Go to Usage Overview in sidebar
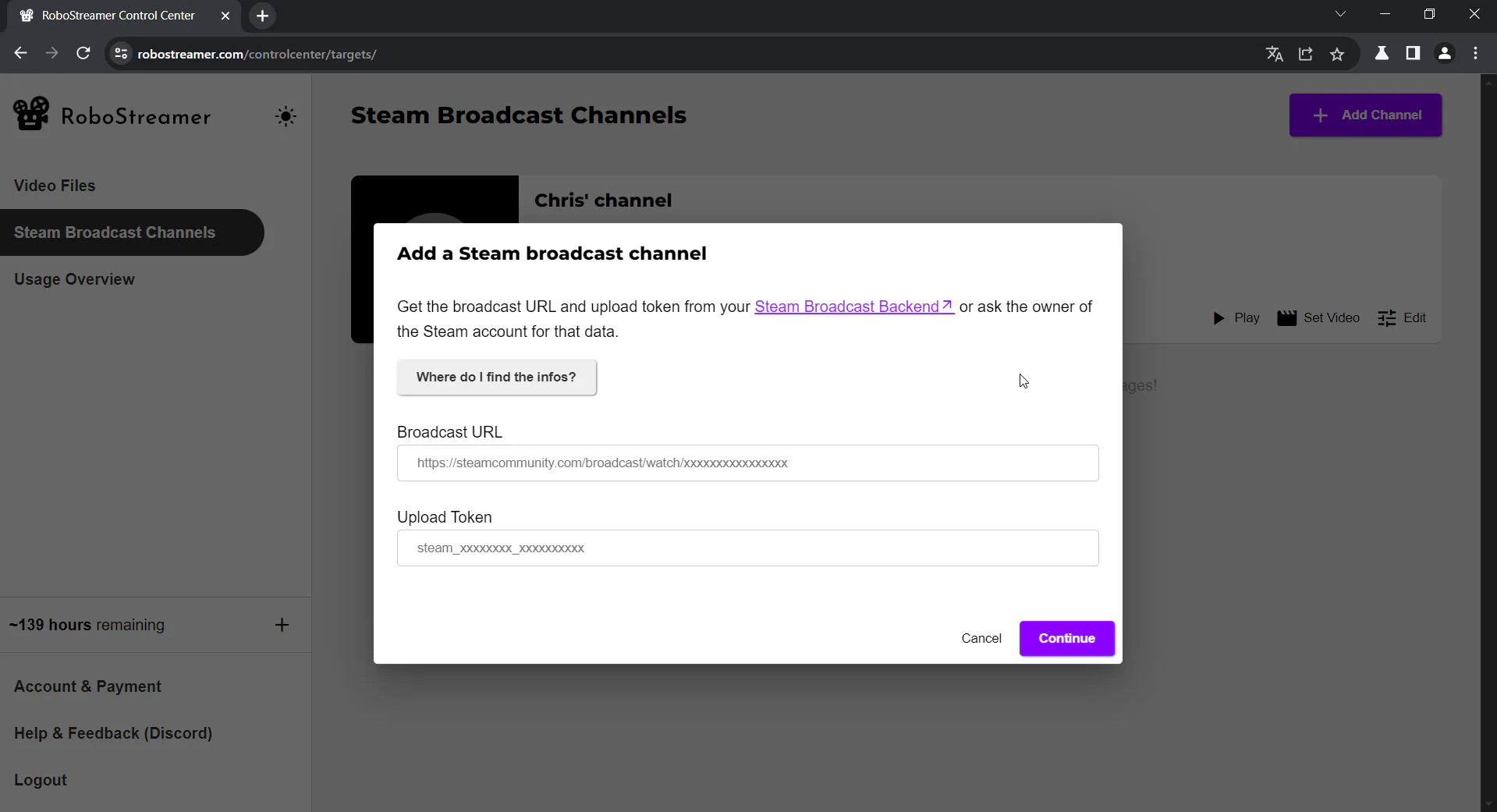 coord(74,279)
